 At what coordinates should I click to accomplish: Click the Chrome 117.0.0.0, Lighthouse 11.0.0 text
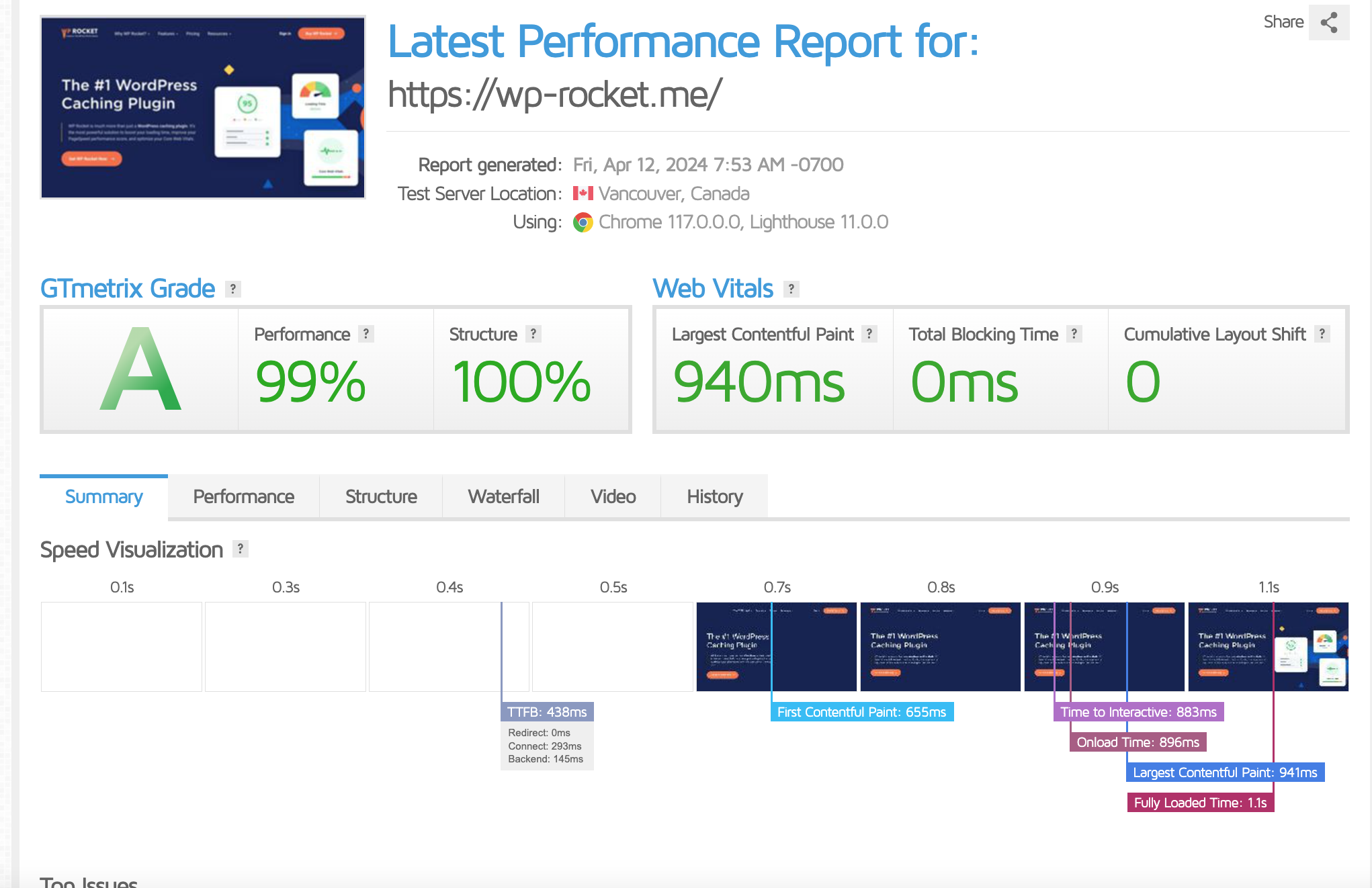(x=744, y=222)
